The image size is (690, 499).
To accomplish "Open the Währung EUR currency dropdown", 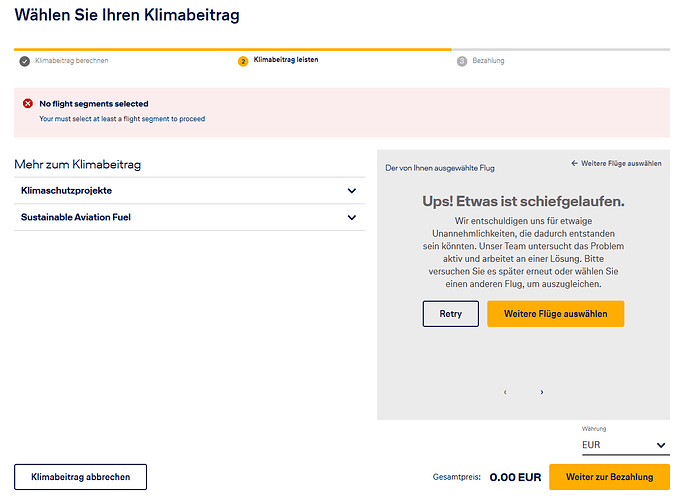I will coord(624,445).
